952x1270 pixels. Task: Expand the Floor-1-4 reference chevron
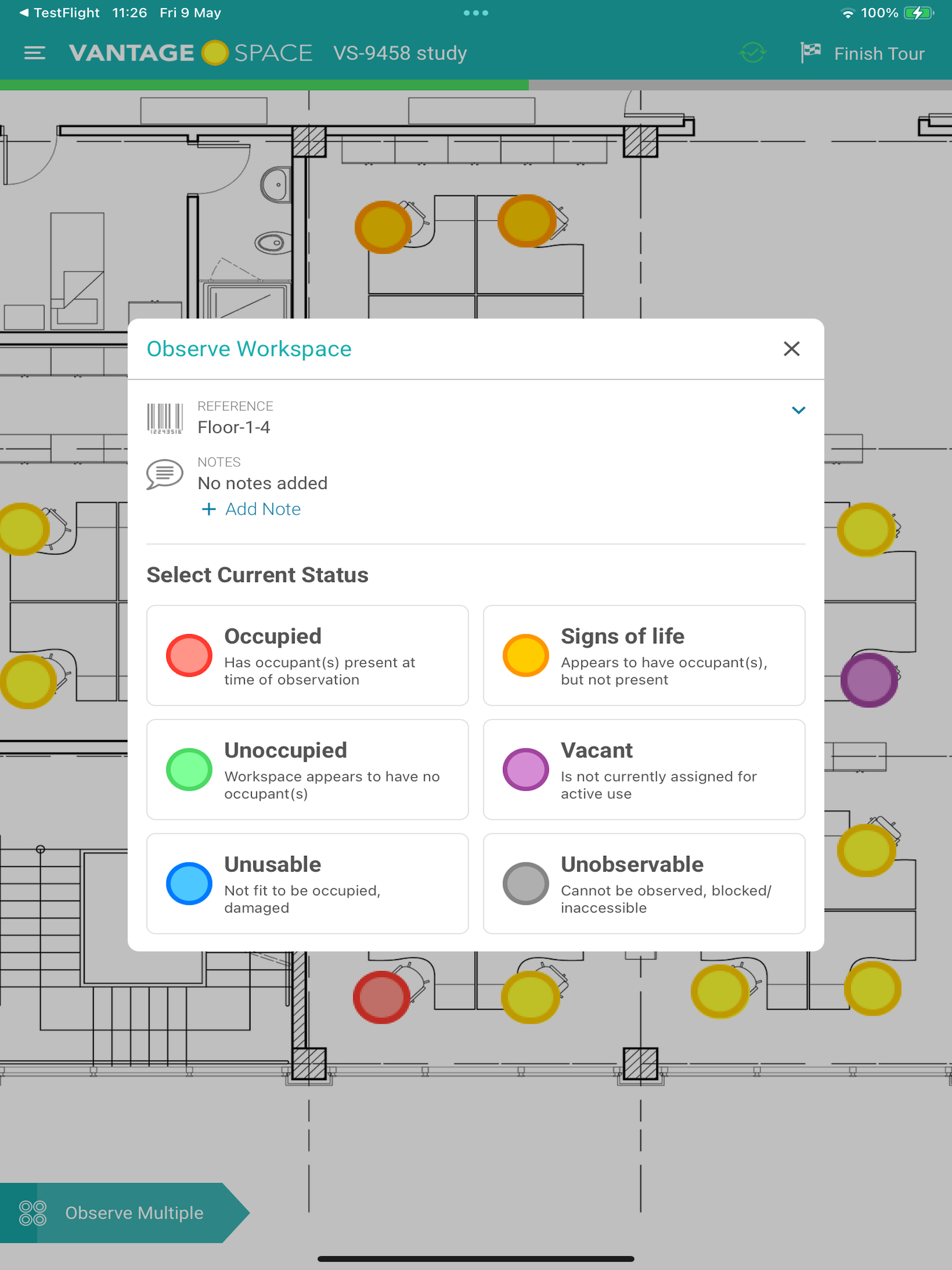click(798, 410)
